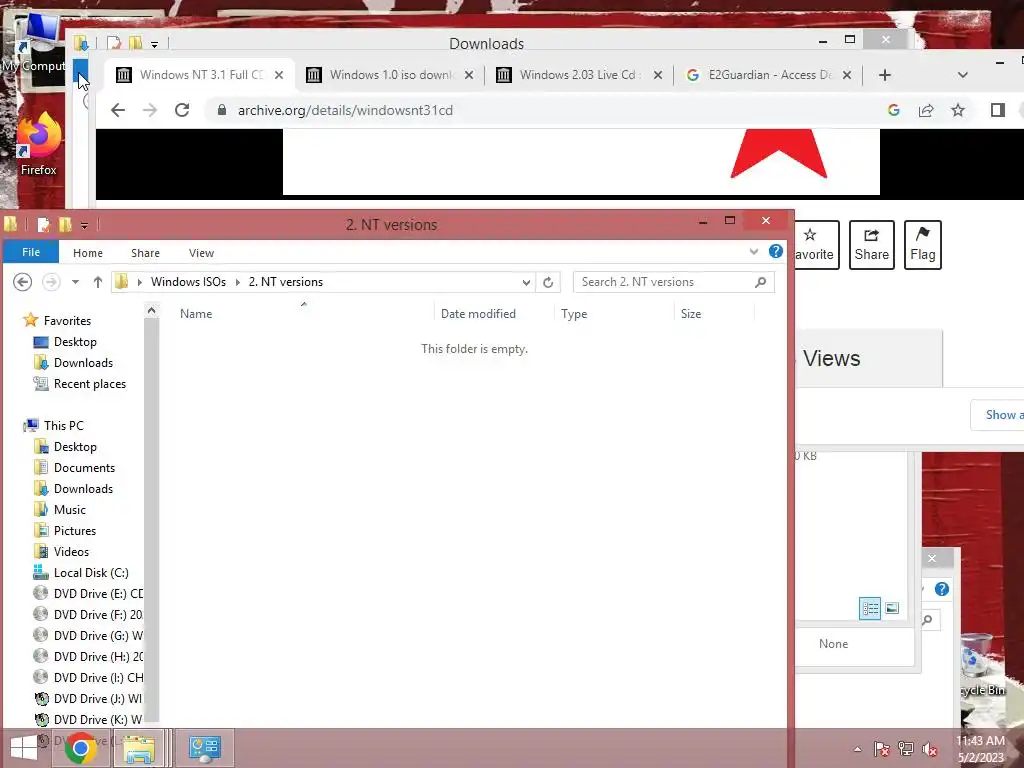Open the File menu in NT versions window
The image size is (1024, 768).
[31, 252]
